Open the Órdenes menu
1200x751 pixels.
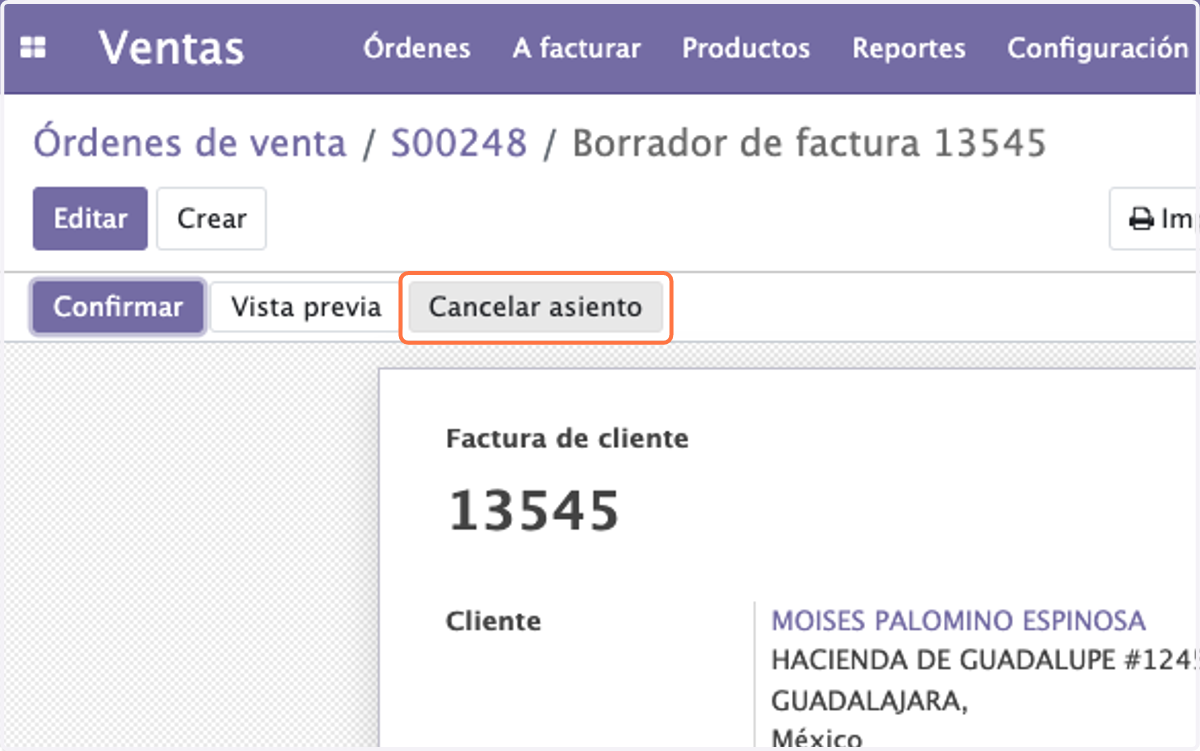pos(417,48)
